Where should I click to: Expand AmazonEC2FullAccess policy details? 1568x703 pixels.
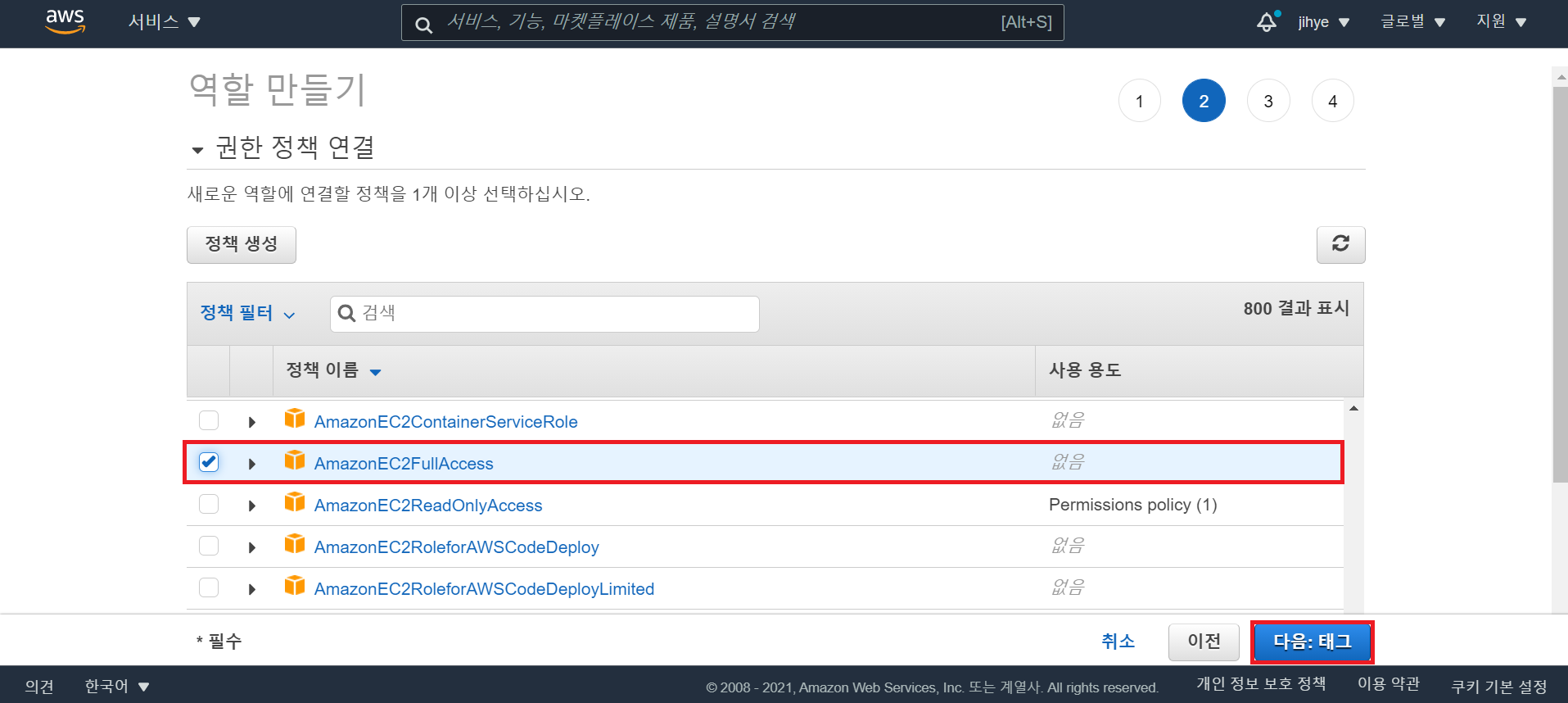pyautogui.click(x=252, y=464)
